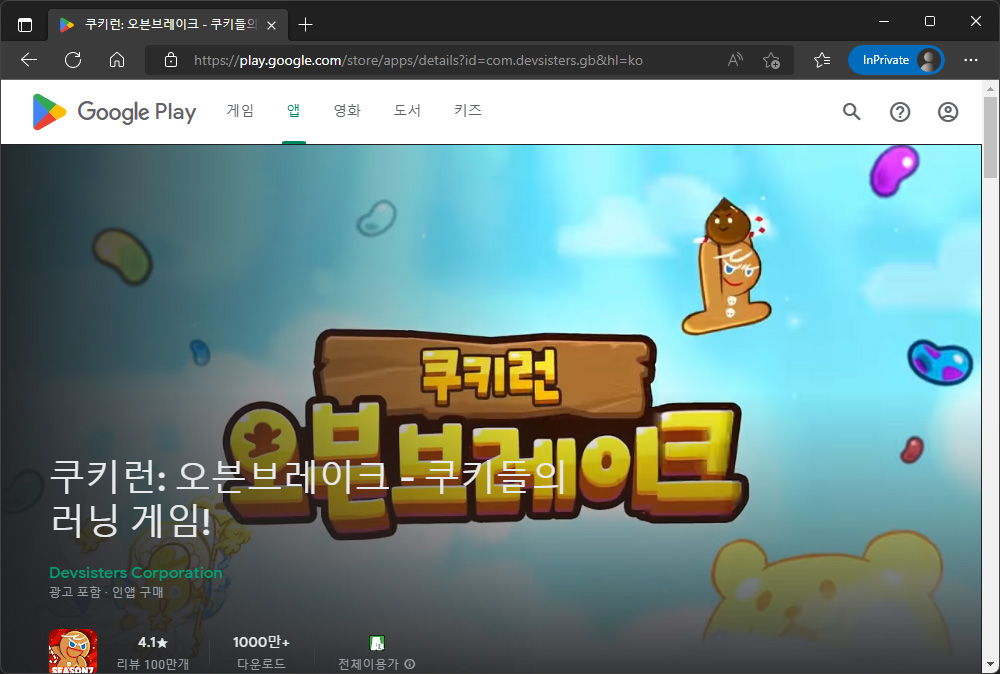Click the 광고 포함 · 인앱 구매 label
This screenshot has width=1000, height=674.
(107, 592)
